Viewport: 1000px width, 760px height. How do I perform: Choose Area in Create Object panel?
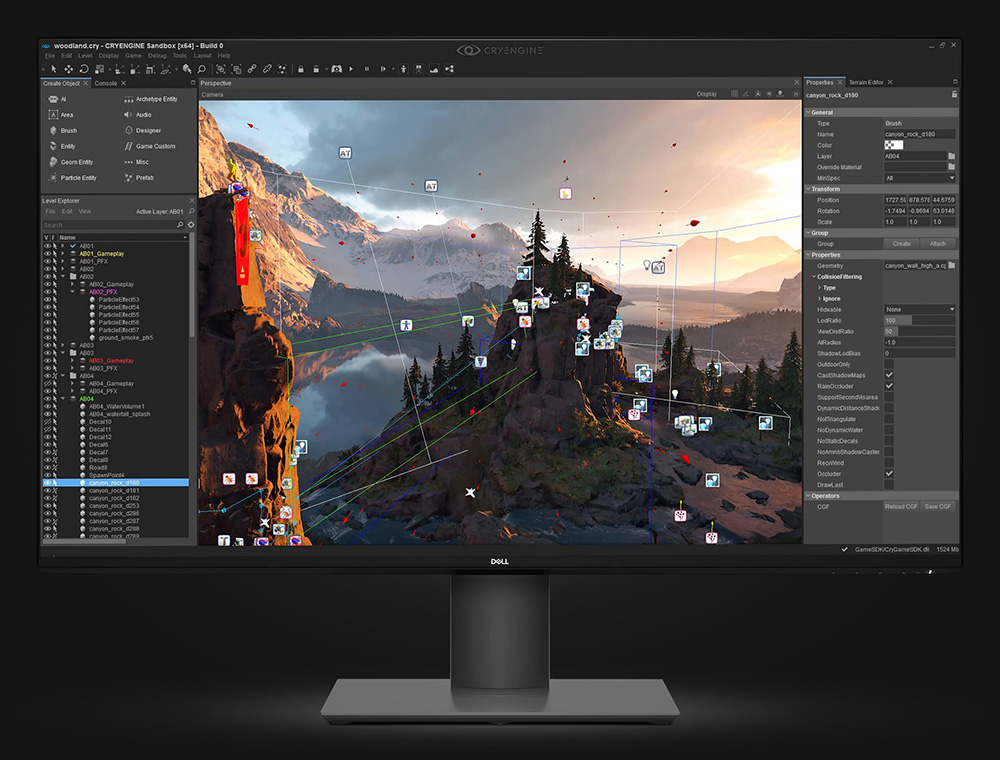[61, 115]
